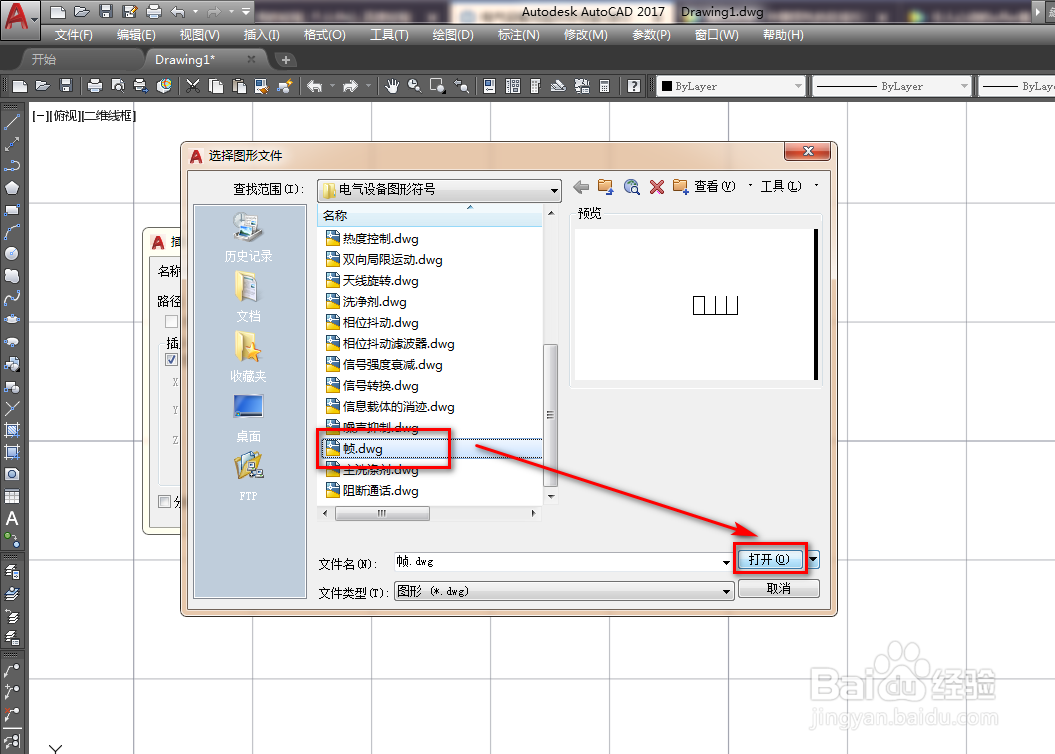
Task: Open the 文档 places shortcut
Action: tap(248, 297)
